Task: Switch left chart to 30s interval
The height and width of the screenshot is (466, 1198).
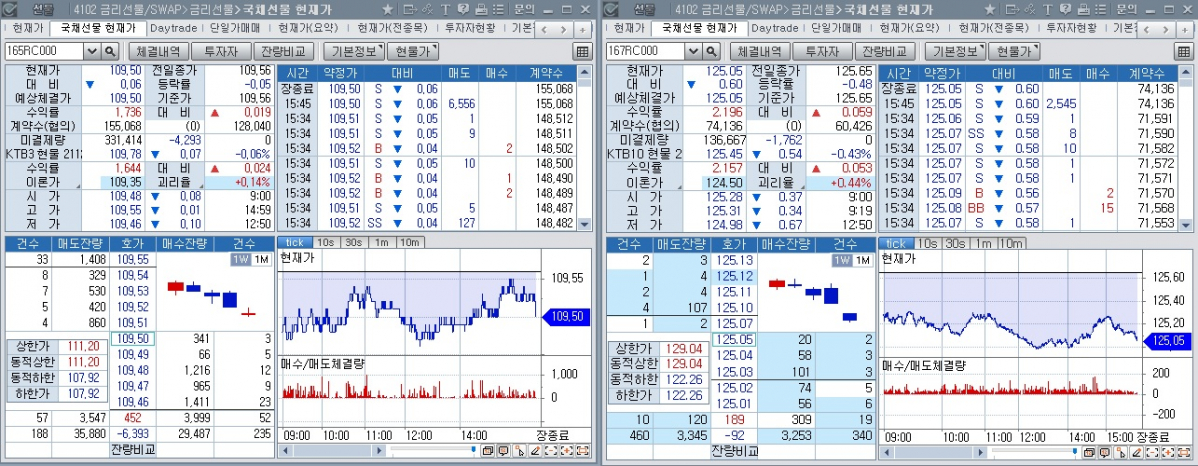Action: 354,243
